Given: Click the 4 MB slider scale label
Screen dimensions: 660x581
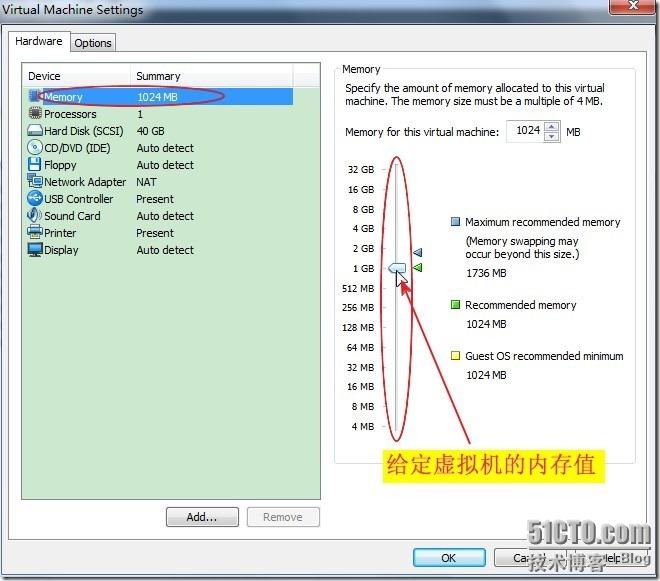Looking at the screenshot, I should (x=363, y=426).
